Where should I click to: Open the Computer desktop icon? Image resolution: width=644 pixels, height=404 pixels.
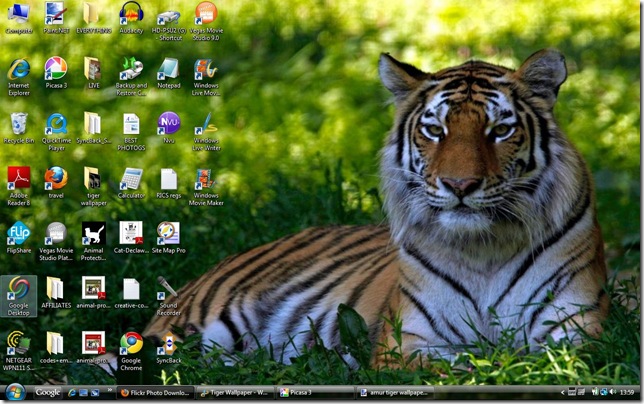point(19,18)
